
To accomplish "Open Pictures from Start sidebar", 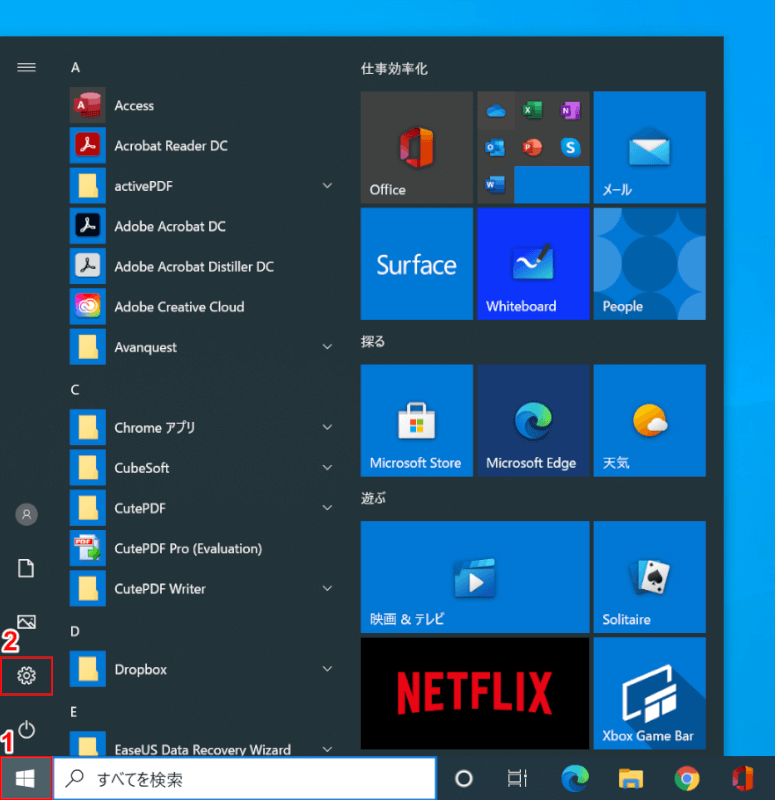I will pyautogui.click(x=27, y=622).
